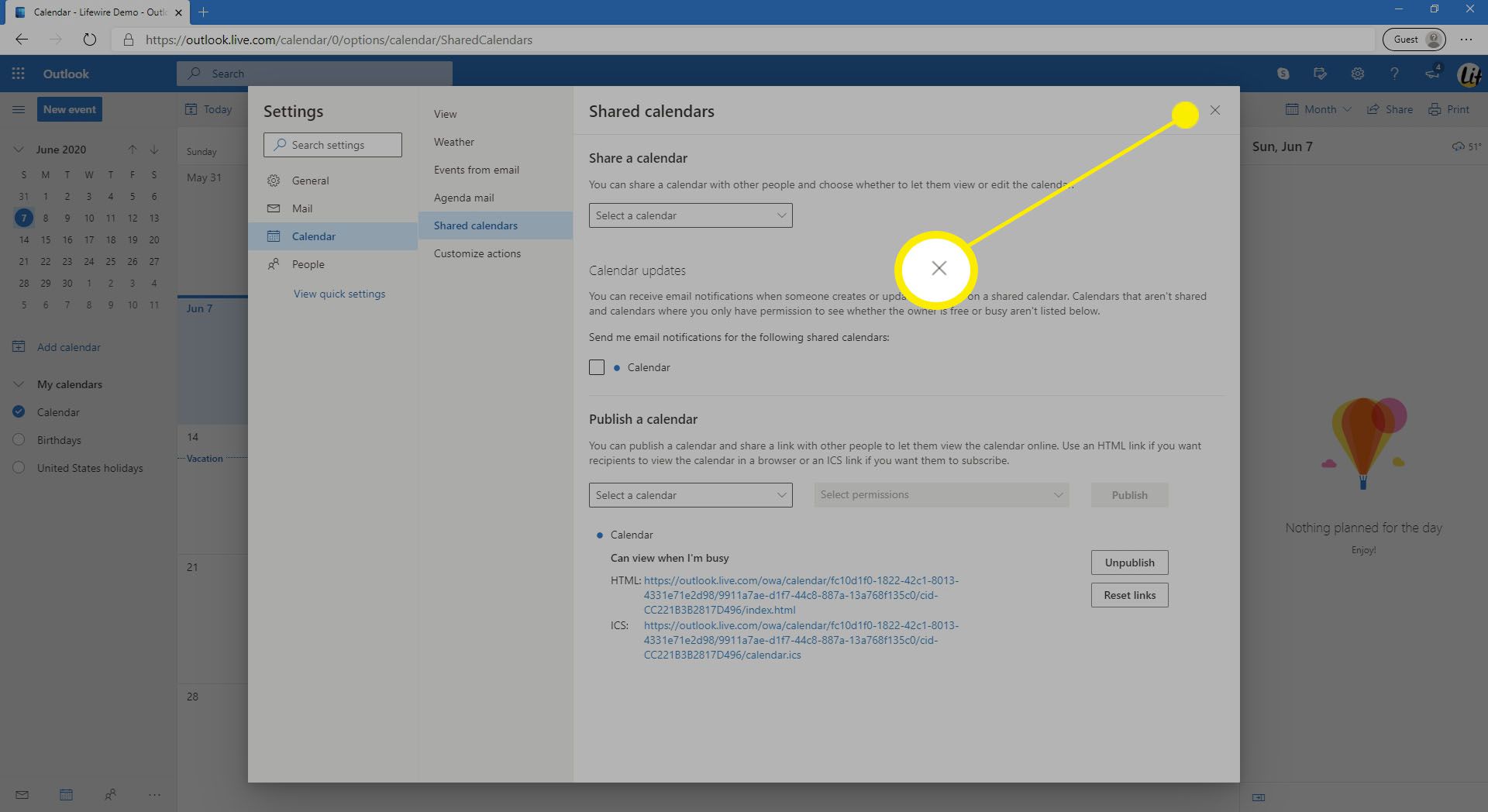Enable United States holidays calendar
The image size is (1488, 812).
(19, 468)
